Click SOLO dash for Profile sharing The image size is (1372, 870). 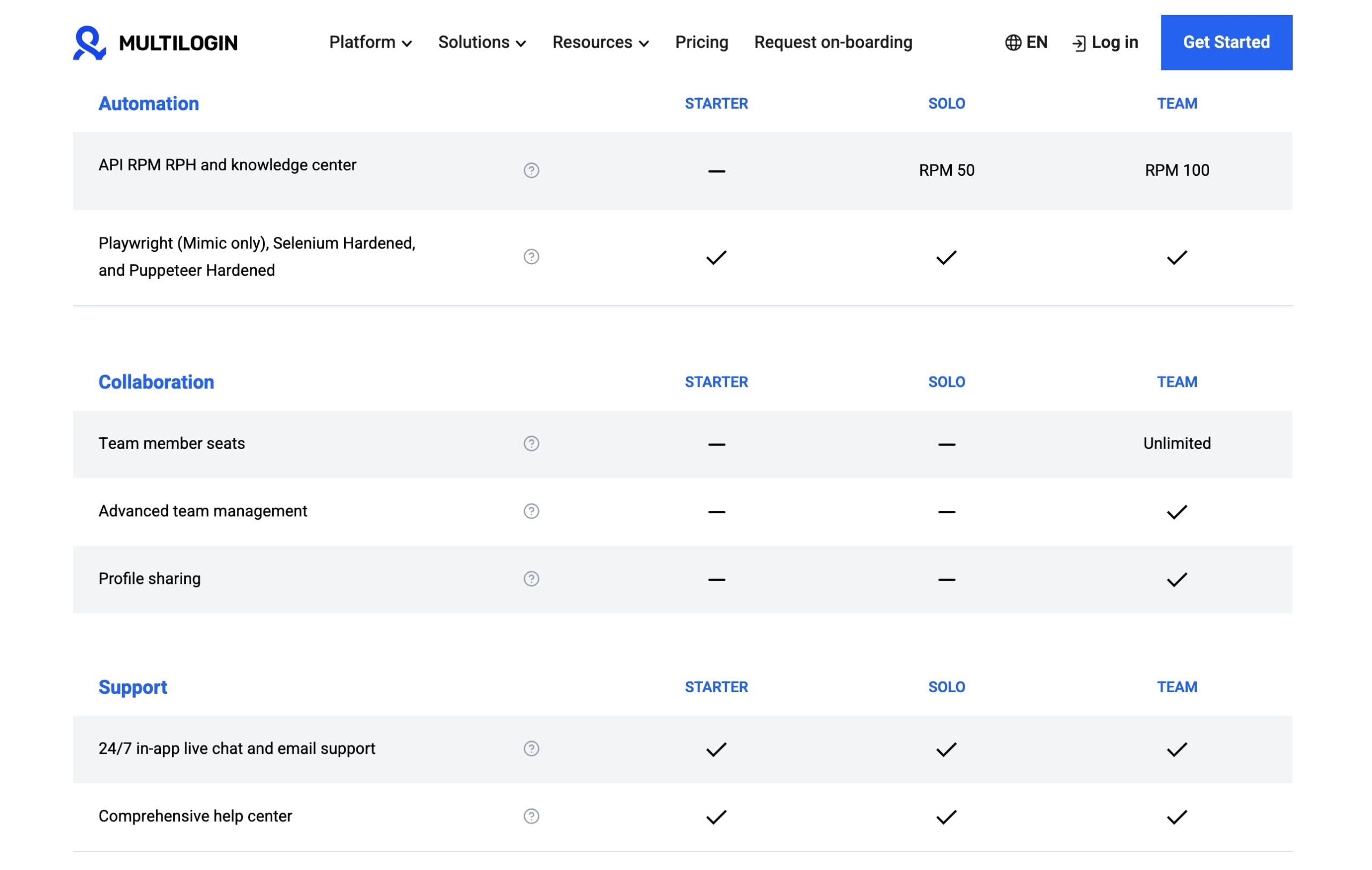(x=946, y=580)
